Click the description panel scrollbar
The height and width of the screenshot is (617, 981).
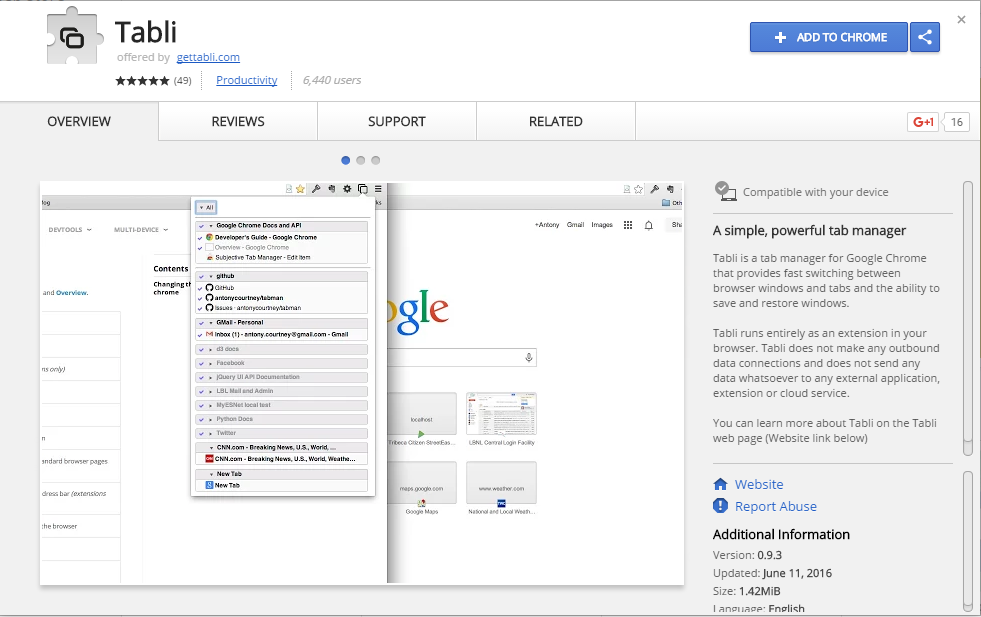(x=968, y=318)
